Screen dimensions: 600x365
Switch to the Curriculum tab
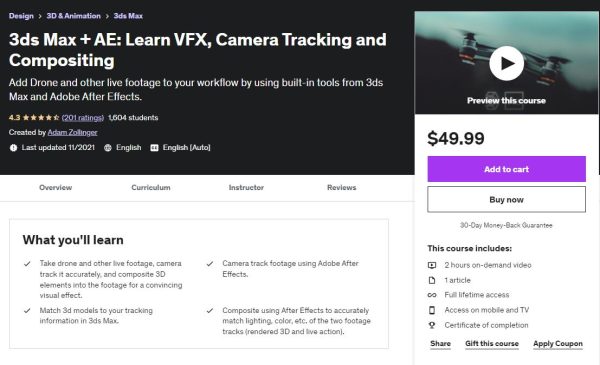coord(151,187)
